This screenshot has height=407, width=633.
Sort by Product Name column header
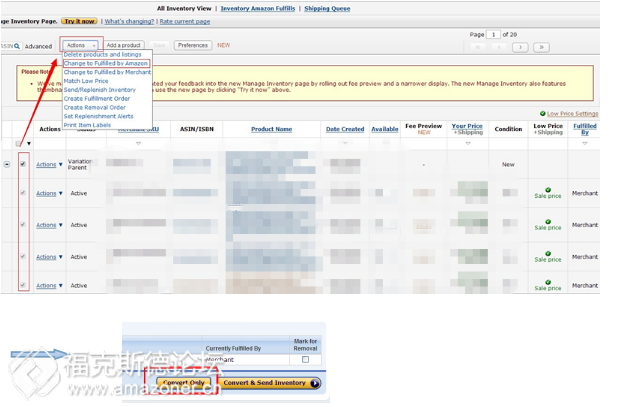pos(272,129)
